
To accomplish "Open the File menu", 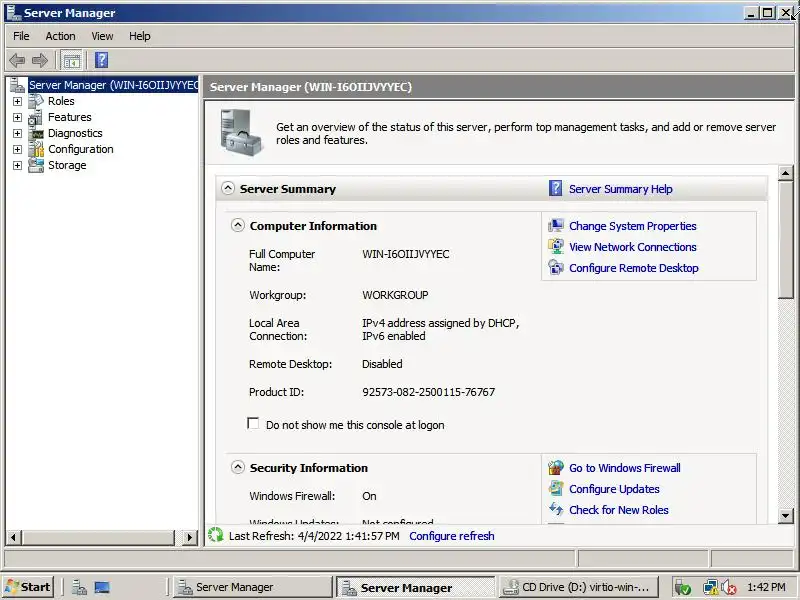I will point(21,36).
